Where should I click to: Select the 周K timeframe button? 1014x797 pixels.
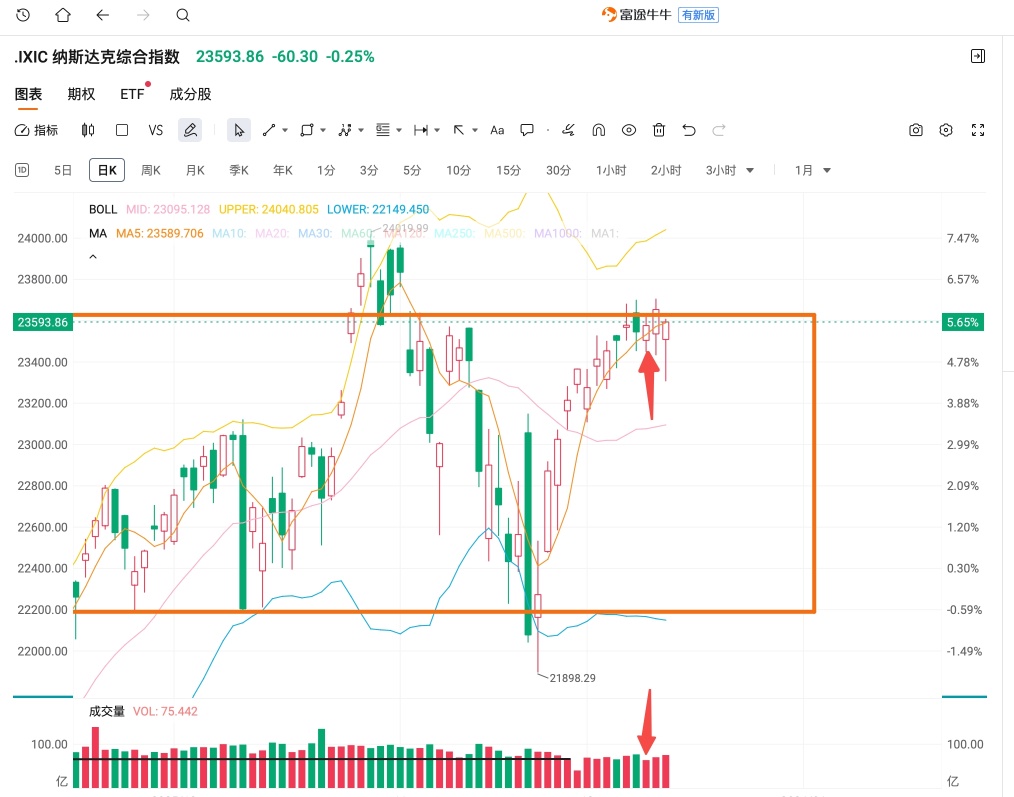pyautogui.click(x=151, y=170)
